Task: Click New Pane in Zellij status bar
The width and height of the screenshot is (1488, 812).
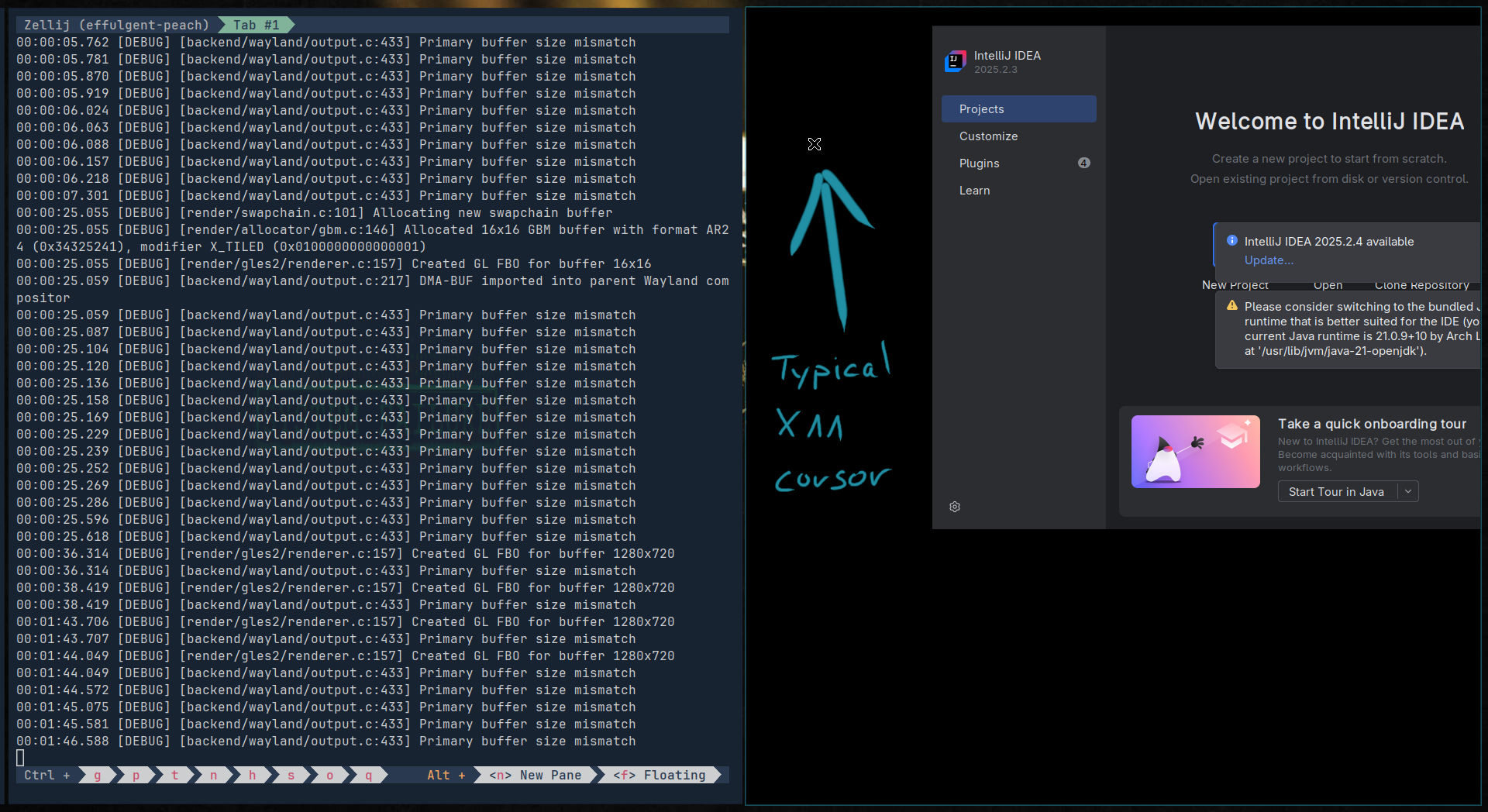Action: tap(536, 775)
